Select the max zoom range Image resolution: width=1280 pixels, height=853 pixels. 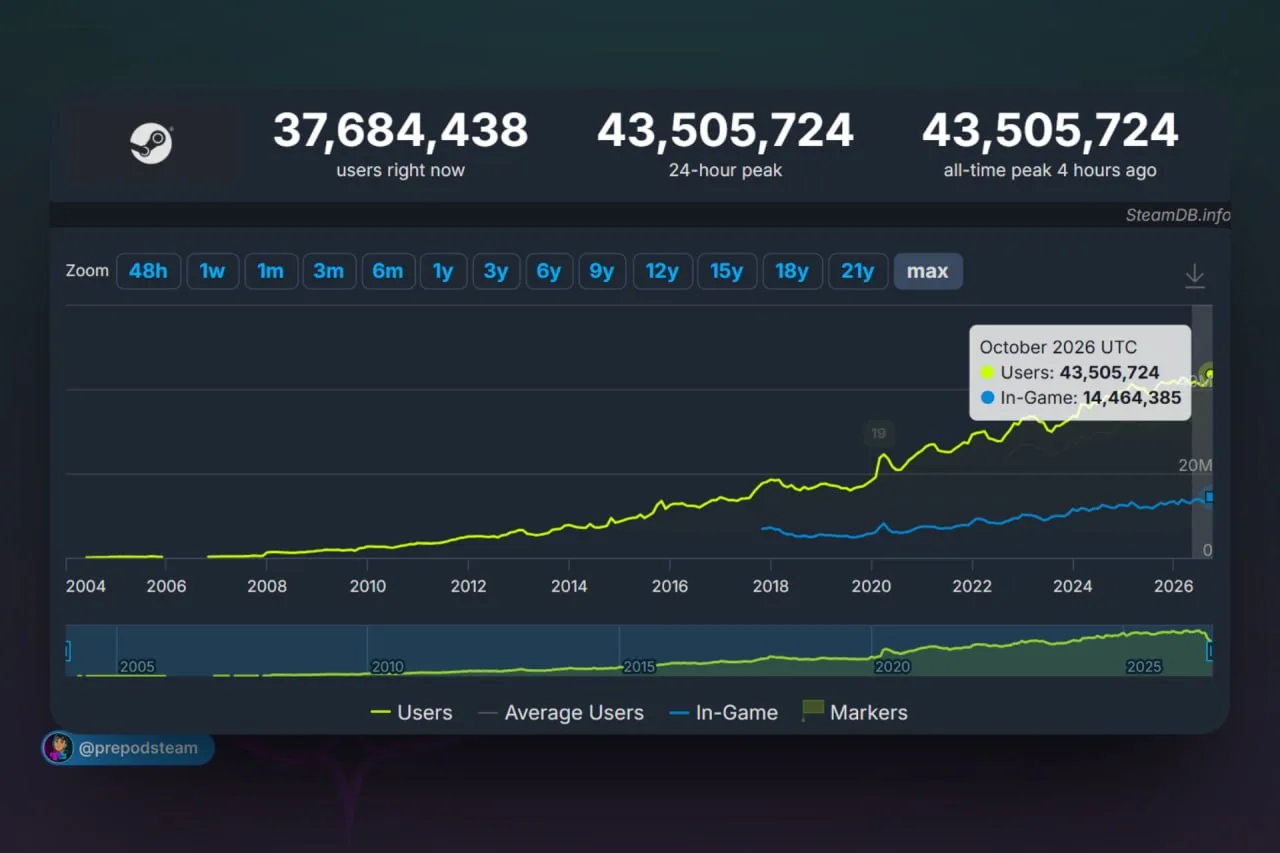point(928,271)
